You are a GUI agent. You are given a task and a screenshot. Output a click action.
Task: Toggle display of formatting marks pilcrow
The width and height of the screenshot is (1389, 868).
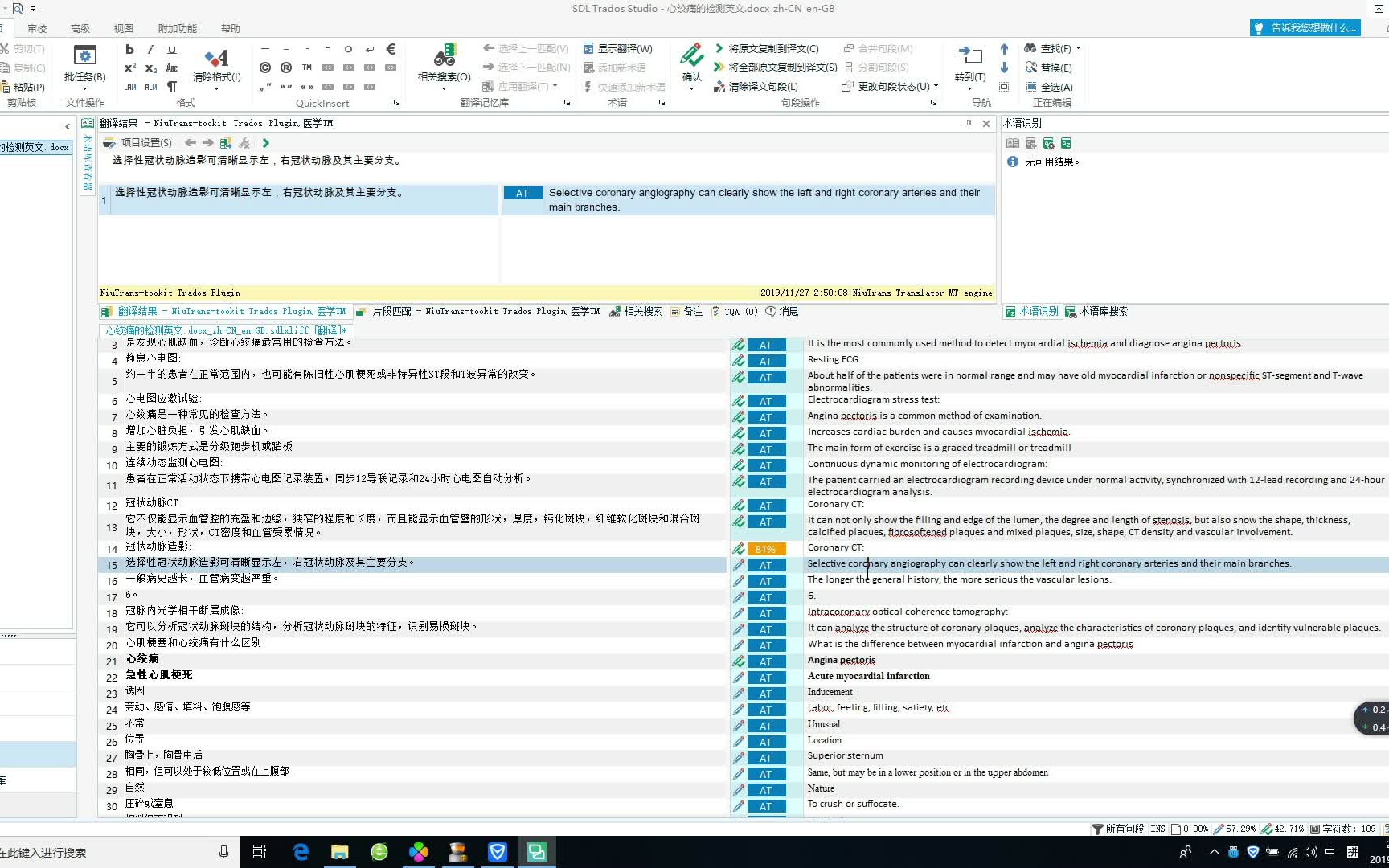[x=171, y=87]
